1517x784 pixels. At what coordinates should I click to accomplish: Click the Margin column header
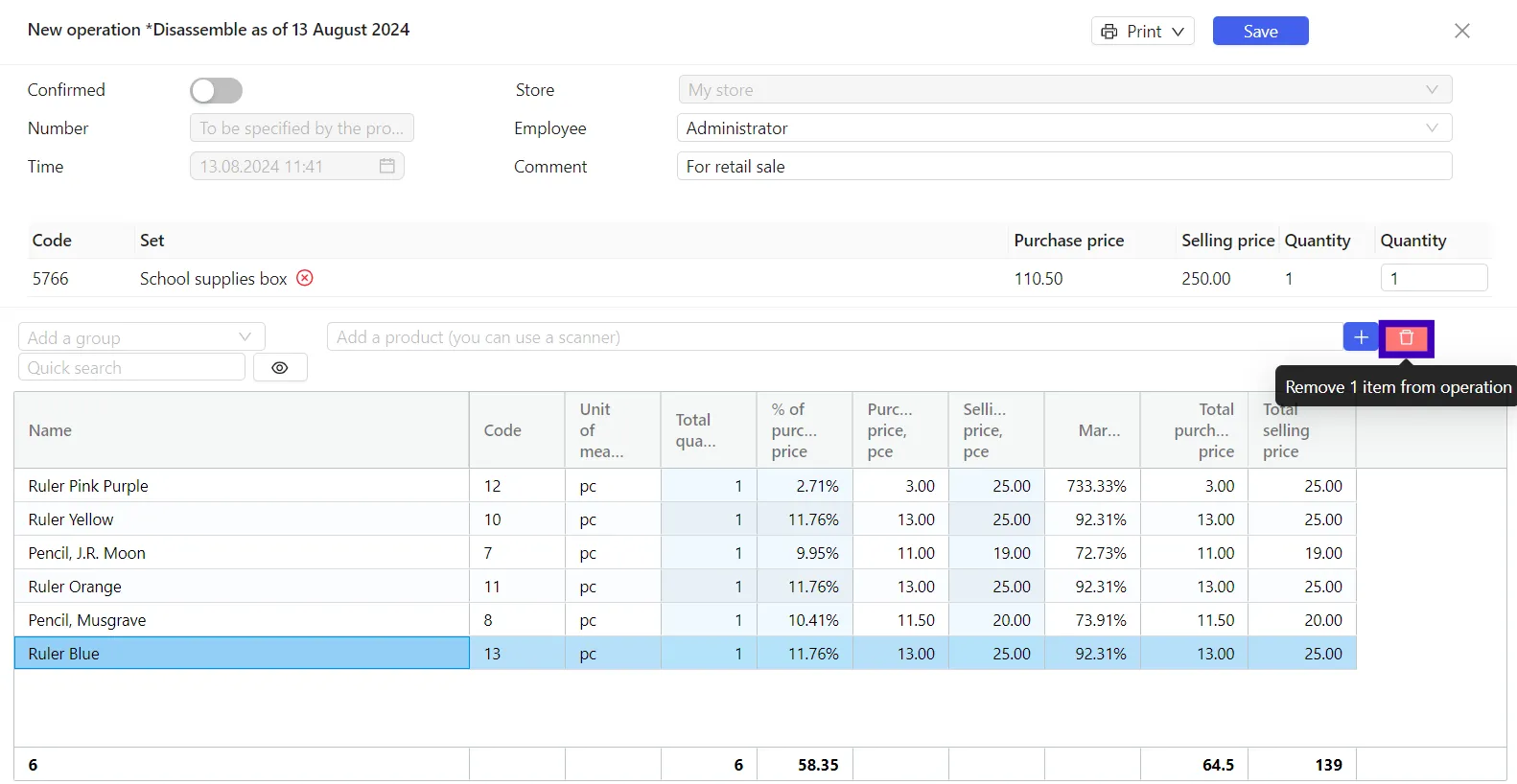[1092, 430]
